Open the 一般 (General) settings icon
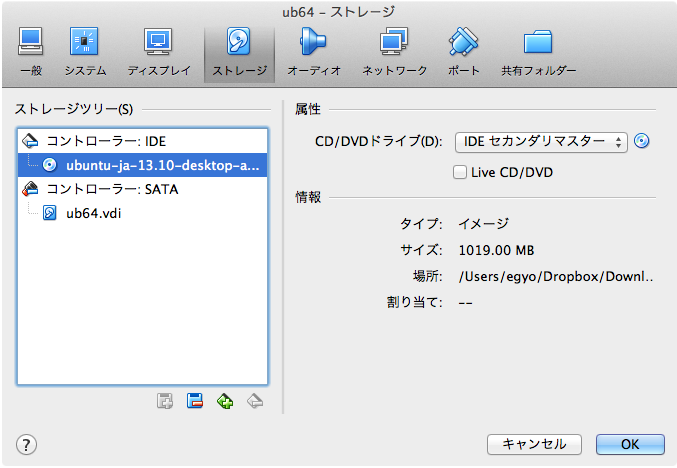677x468 pixels. pyautogui.click(x=31, y=42)
